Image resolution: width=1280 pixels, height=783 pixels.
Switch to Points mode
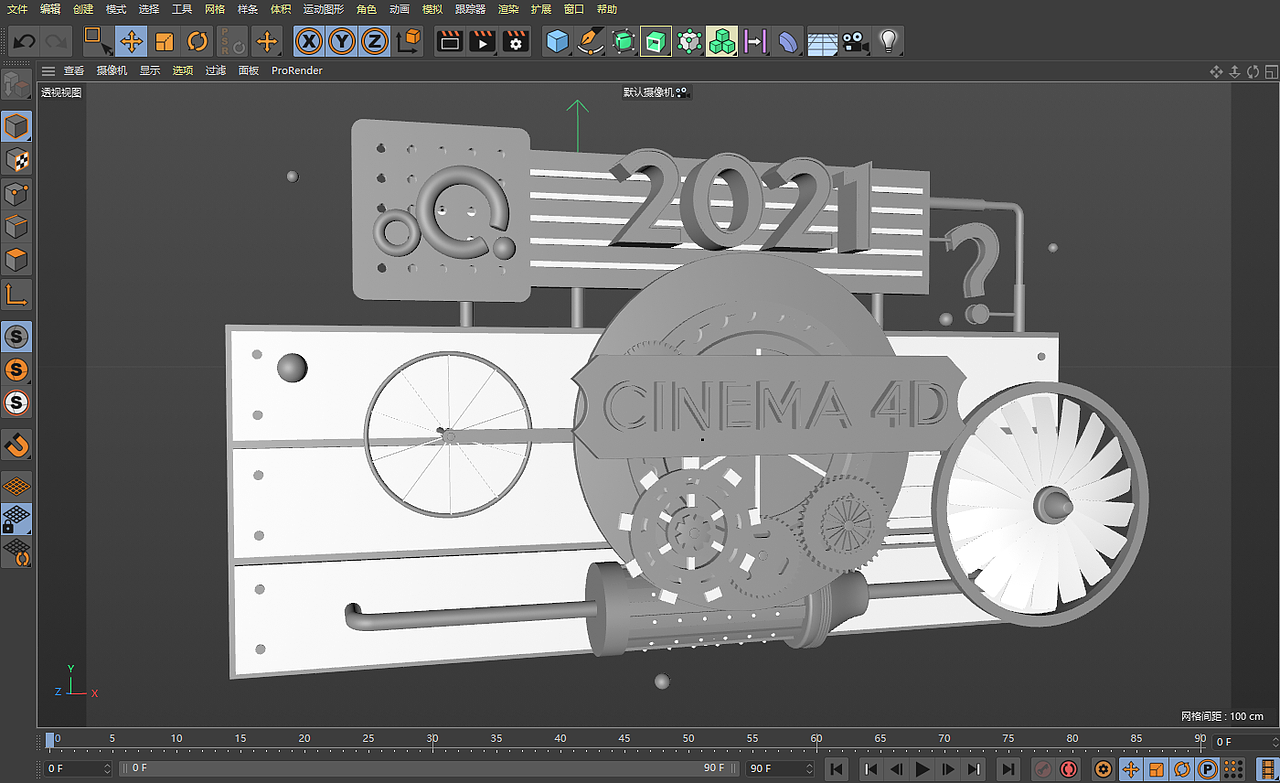[16, 194]
